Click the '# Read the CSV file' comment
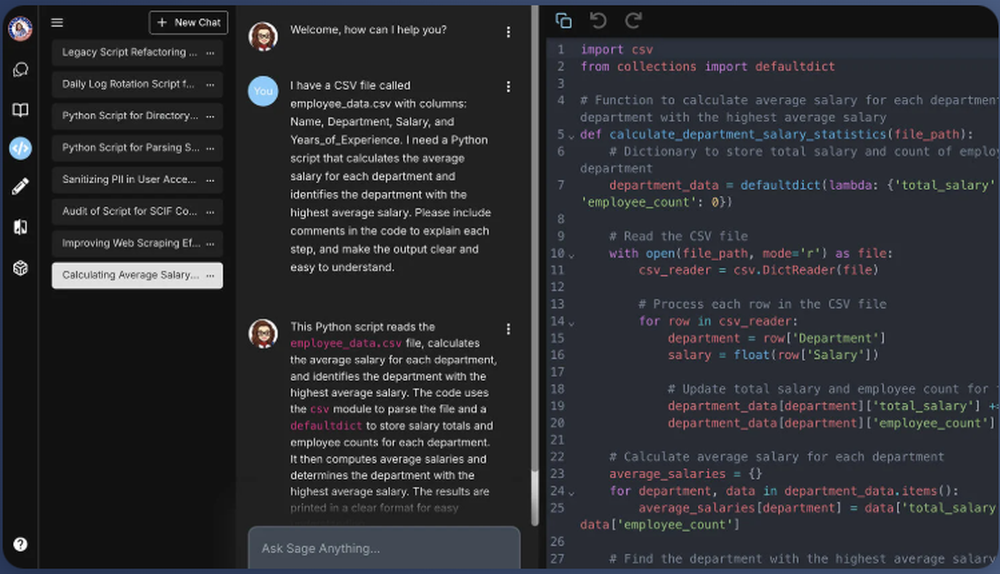Image resolution: width=1000 pixels, height=574 pixels. (679, 236)
